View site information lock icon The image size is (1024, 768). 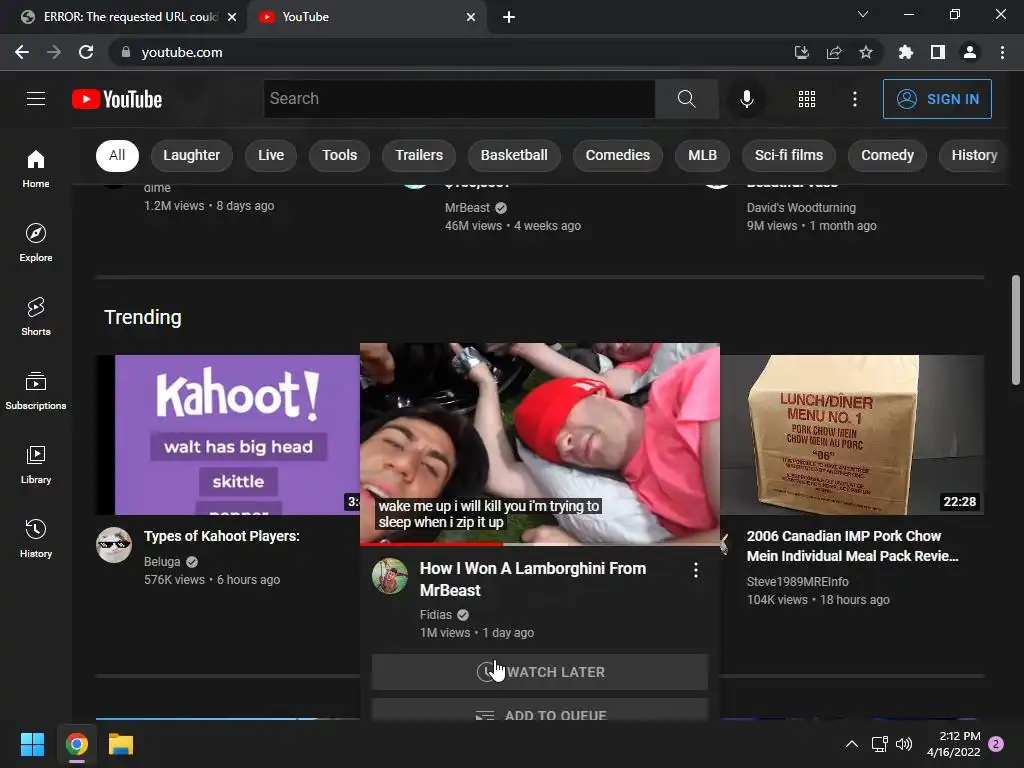pos(126,52)
